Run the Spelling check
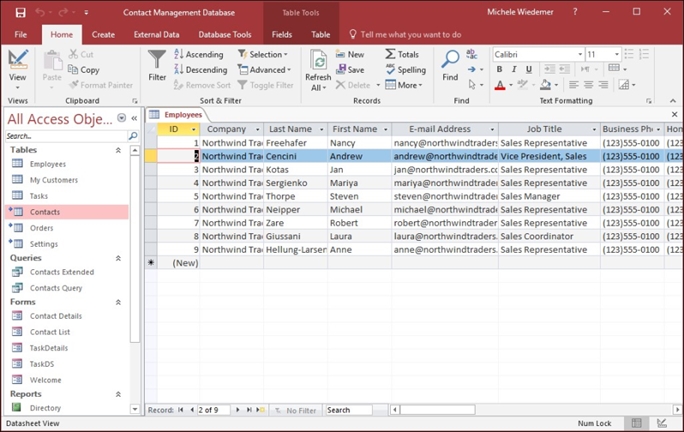Screen dimensions: 684x432 pyautogui.click(x=406, y=69)
